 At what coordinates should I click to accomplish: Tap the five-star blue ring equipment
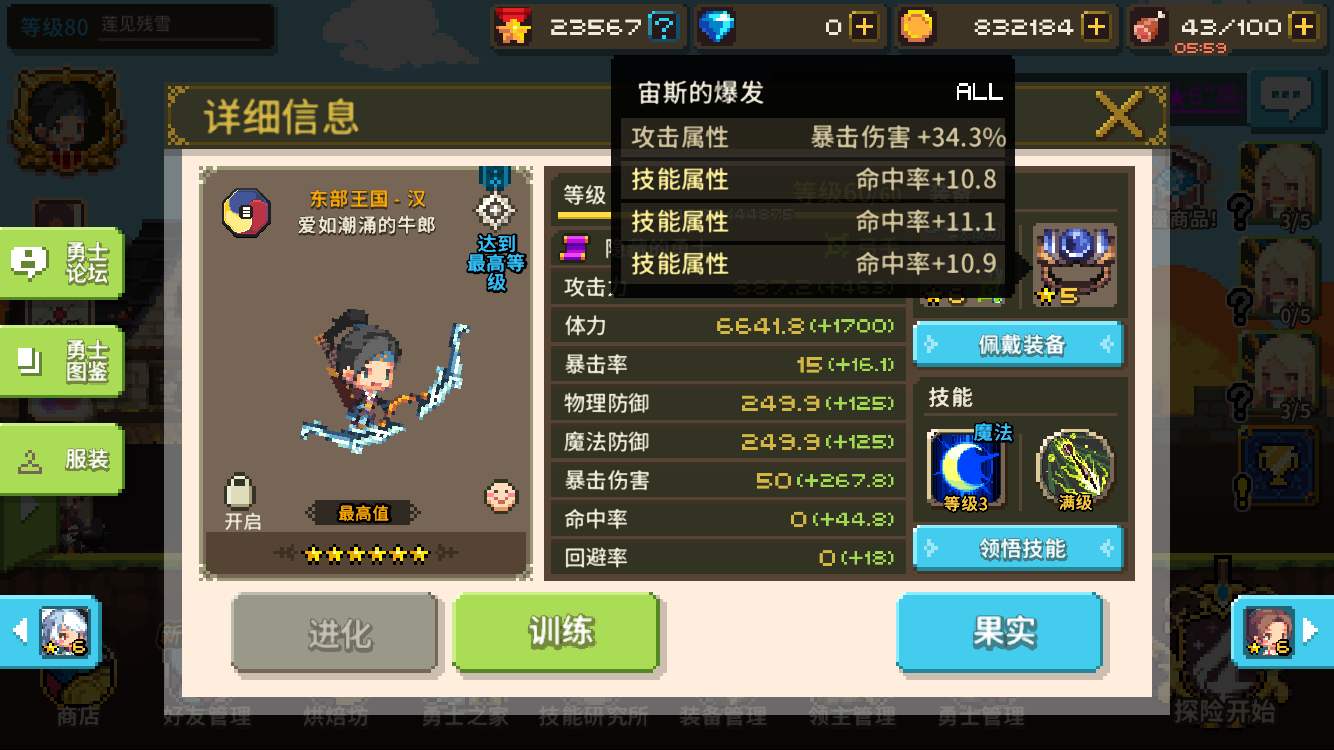(x=1075, y=265)
